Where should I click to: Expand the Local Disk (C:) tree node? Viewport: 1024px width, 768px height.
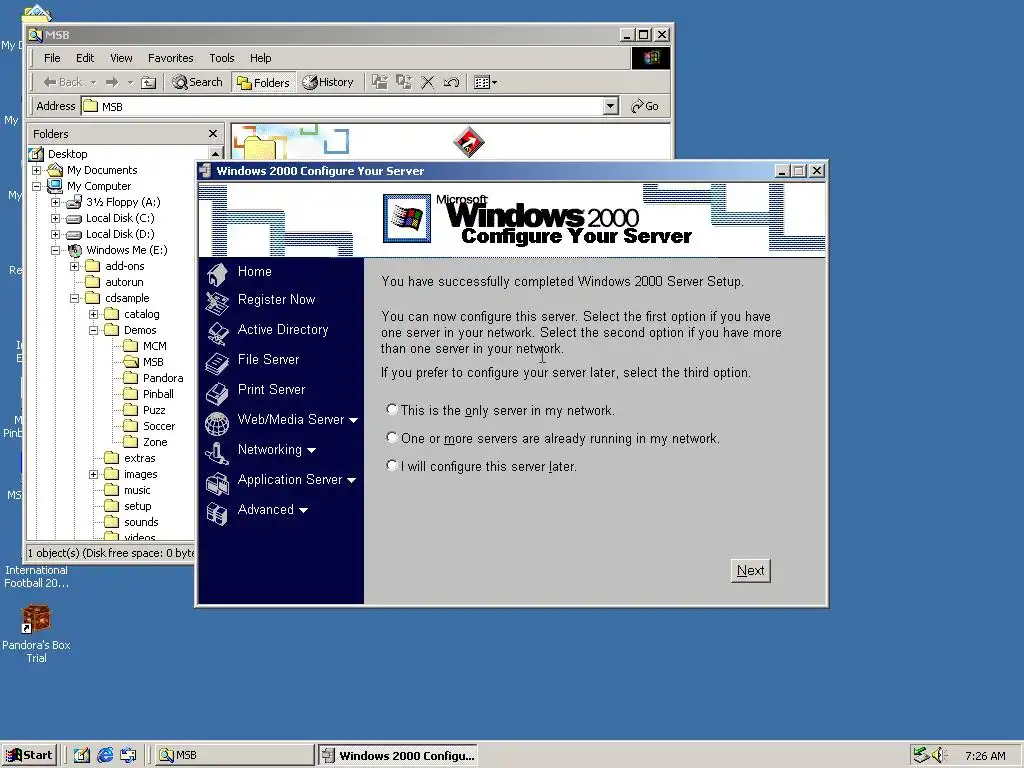pyautogui.click(x=56, y=218)
